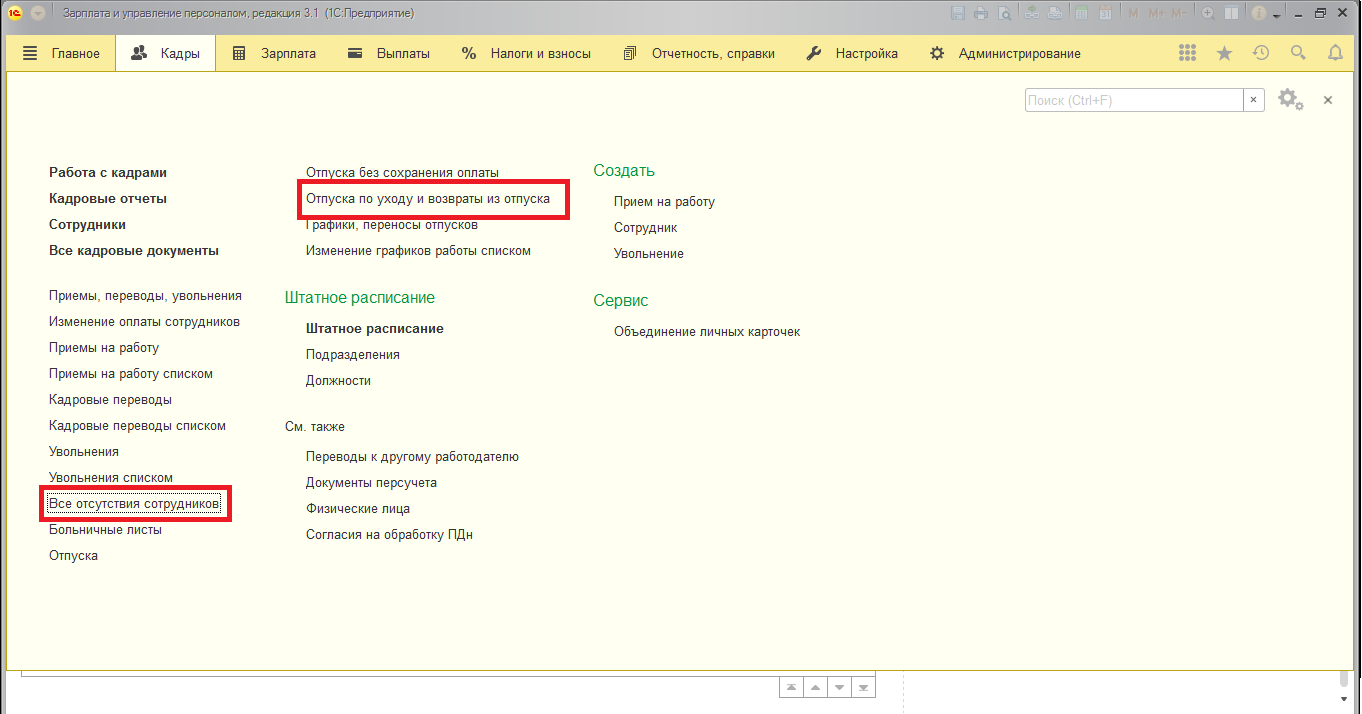This screenshot has width=1362, height=714.
Task: Open Работа с кадрами
Action: 108,172
